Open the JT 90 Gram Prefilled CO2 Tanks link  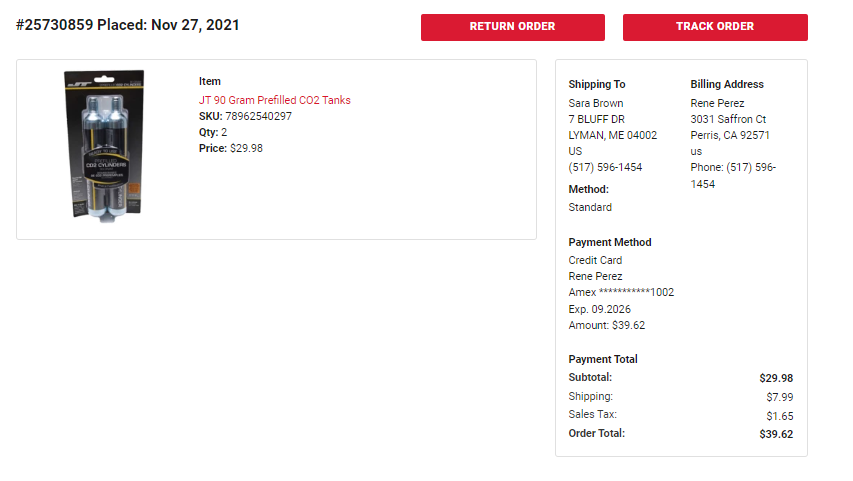tap(274, 100)
